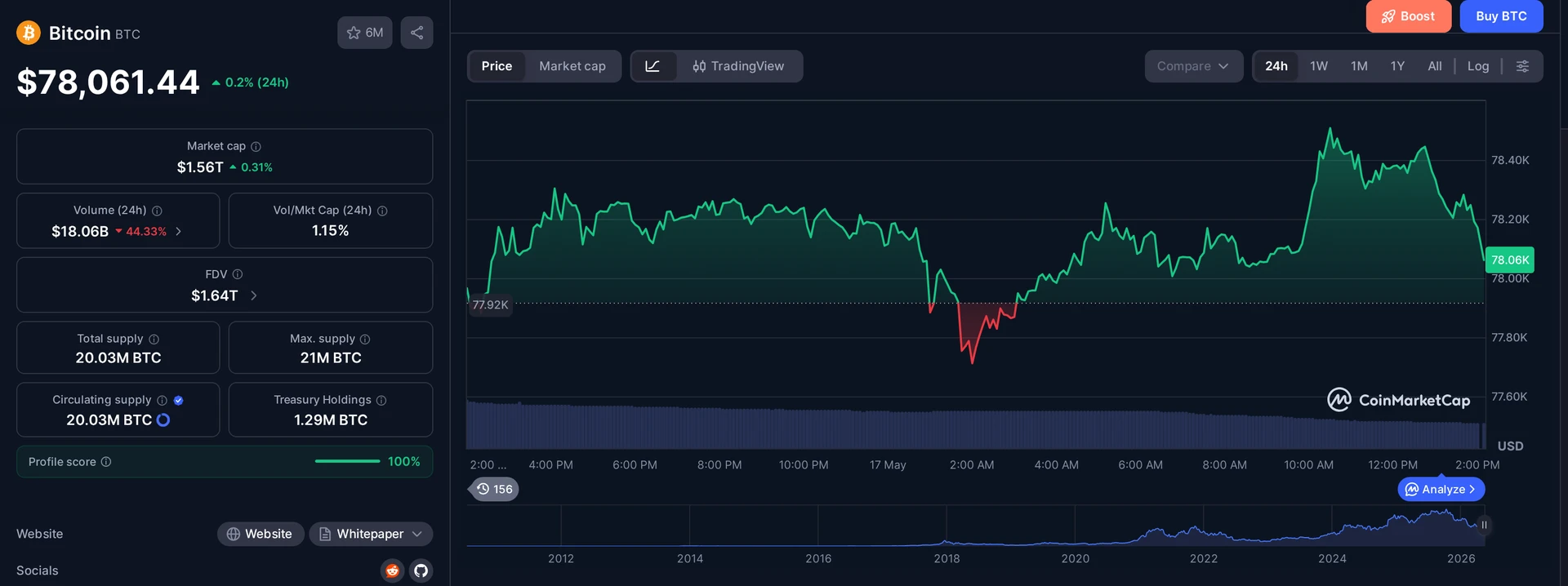Click the Max. supply info icon

pyautogui.click(x=365, y=340)
